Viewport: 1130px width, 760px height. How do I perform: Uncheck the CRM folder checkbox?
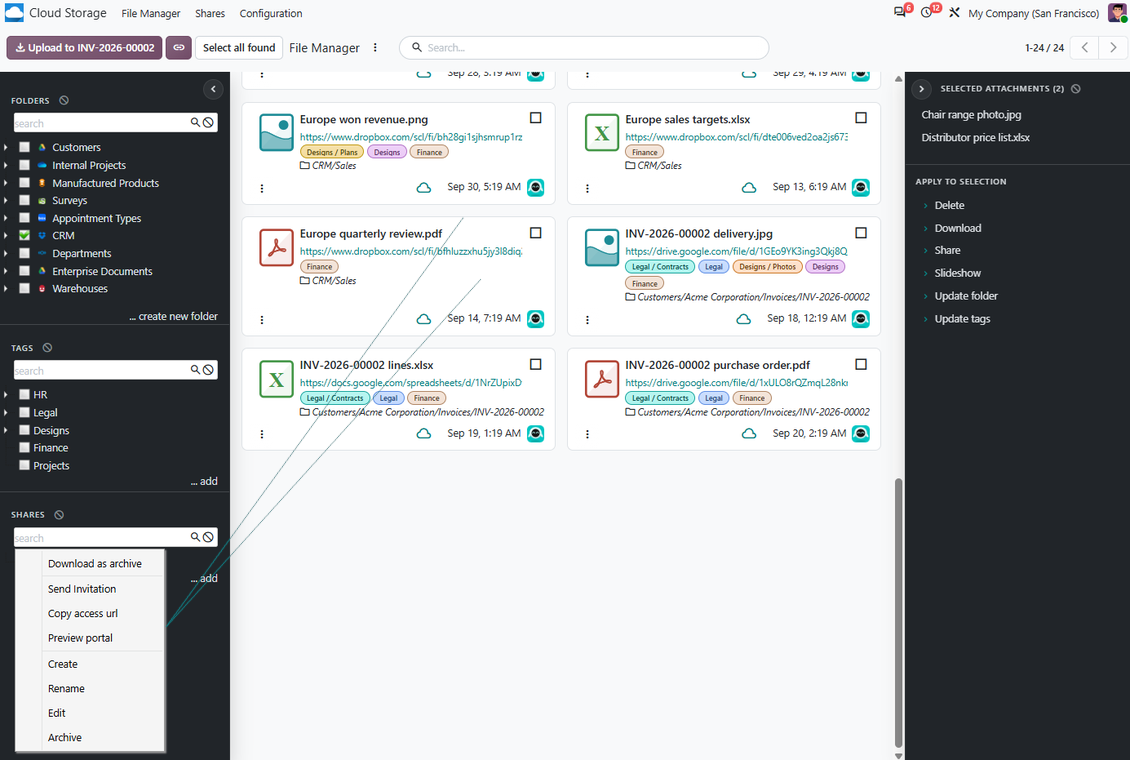click(25, 236)
